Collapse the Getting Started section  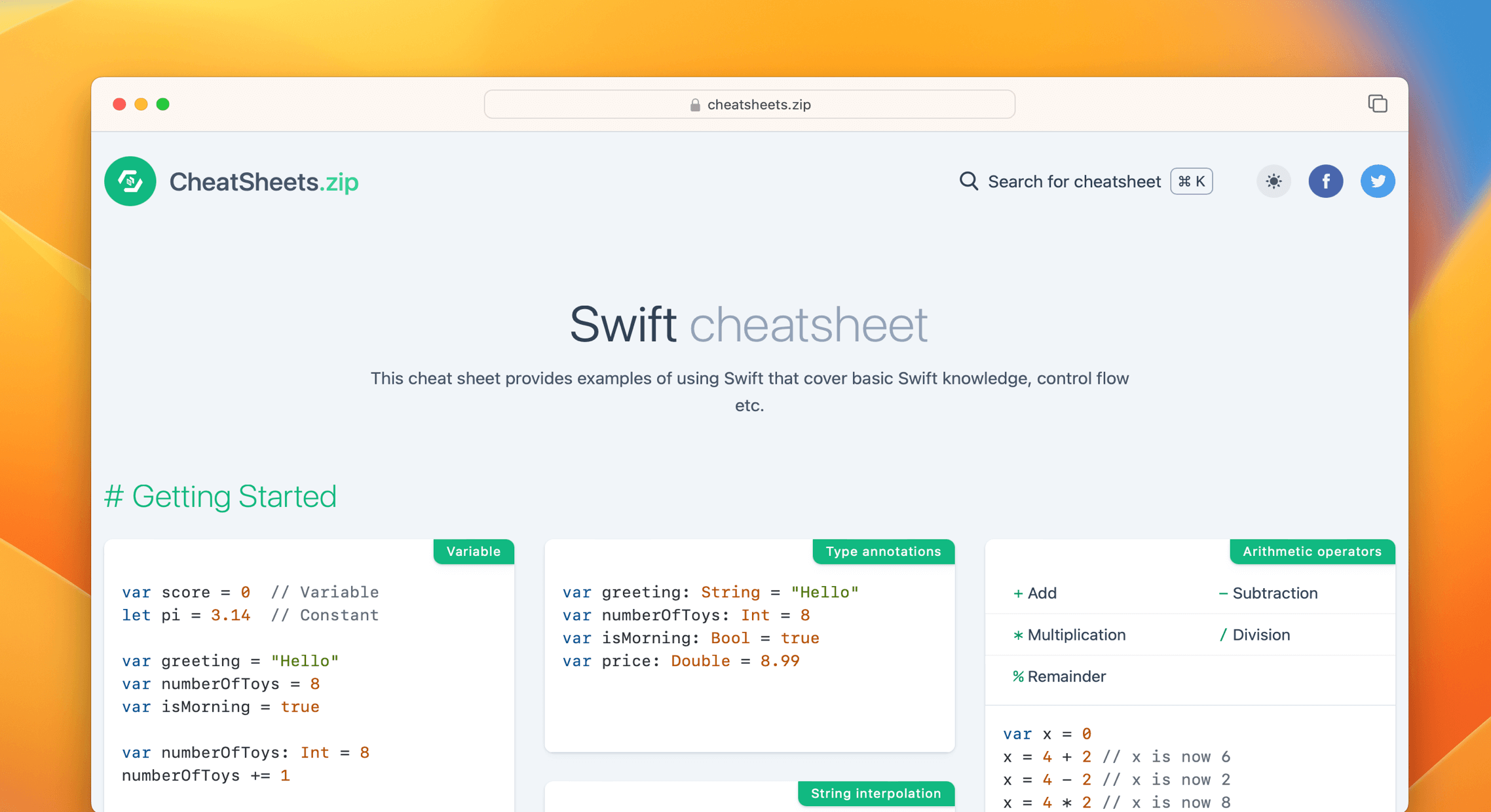220,496
